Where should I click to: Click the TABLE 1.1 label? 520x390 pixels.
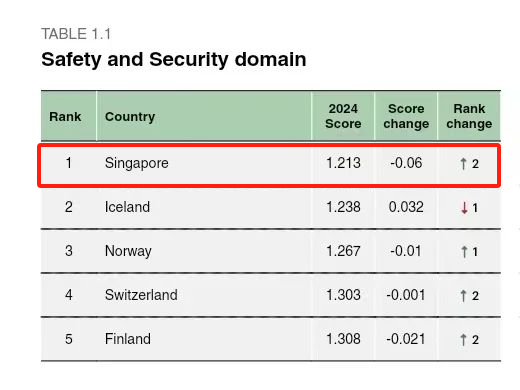coord(76,34)
